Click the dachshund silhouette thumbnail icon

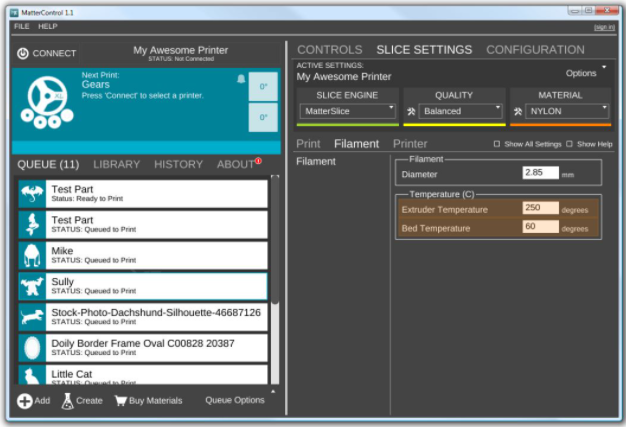[x=32, y=317]
